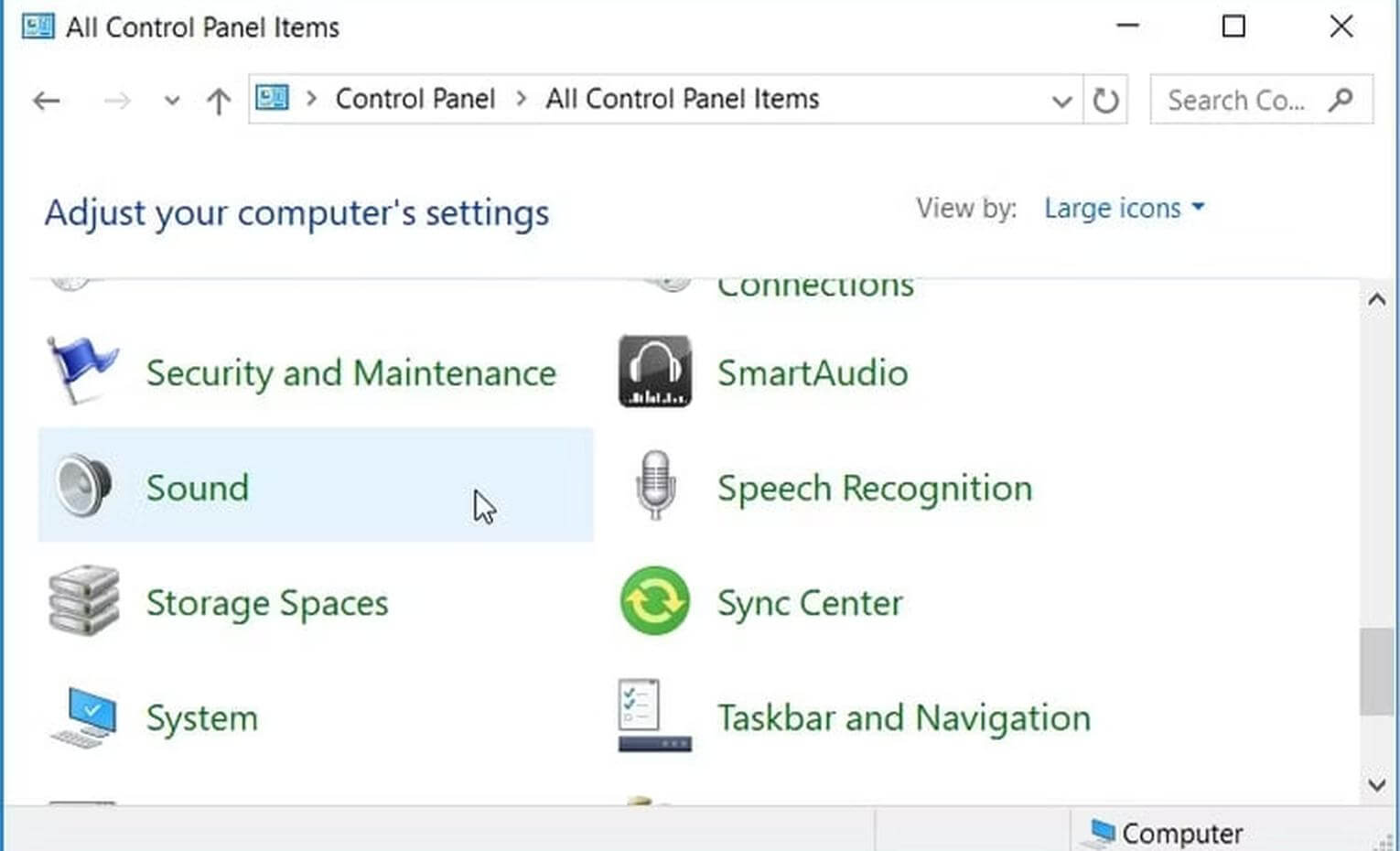
Task: Launch SmartAudio panel
Action: coord(813,372)
